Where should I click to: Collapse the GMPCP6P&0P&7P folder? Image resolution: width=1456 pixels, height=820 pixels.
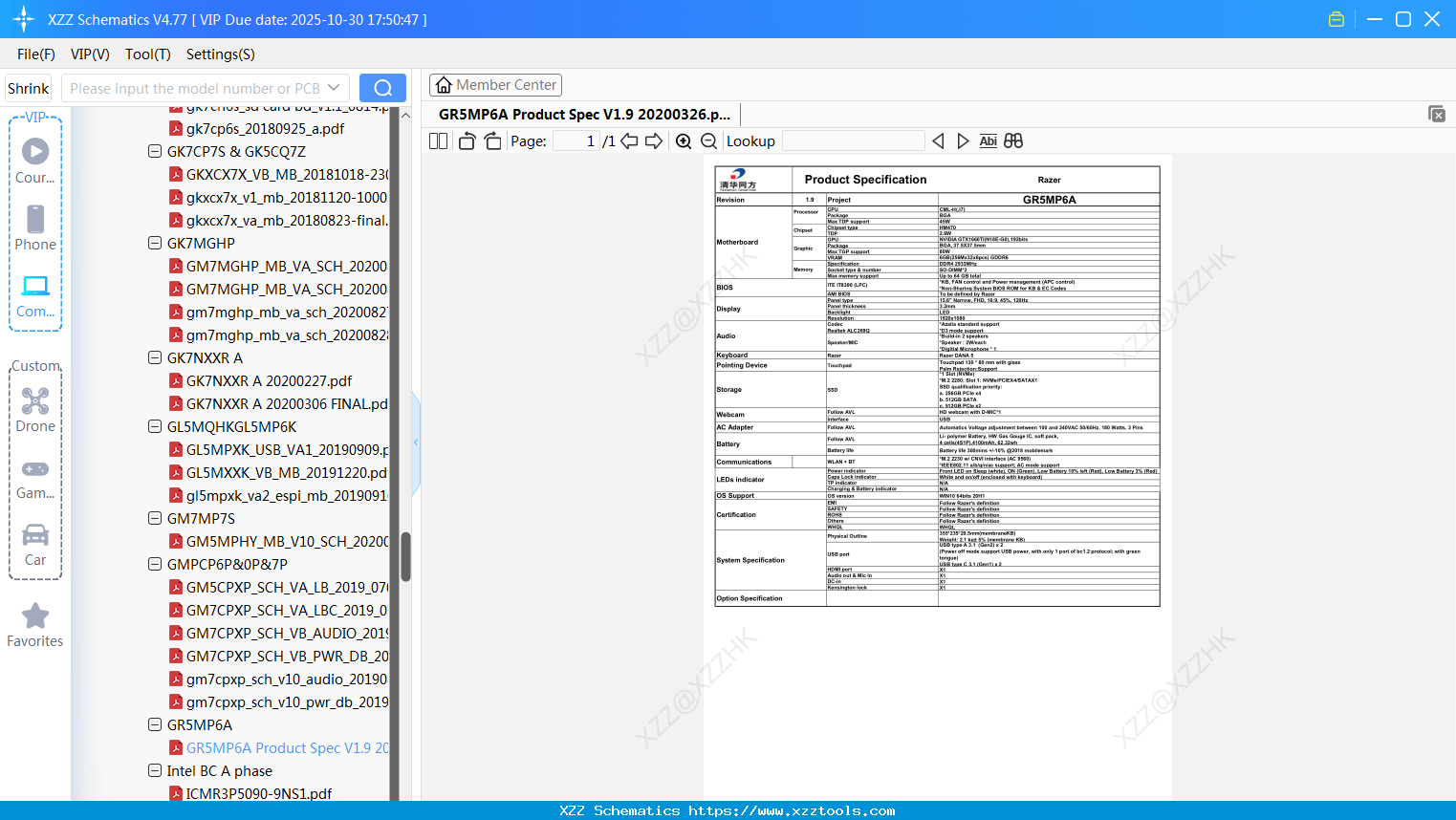[155, 564]
